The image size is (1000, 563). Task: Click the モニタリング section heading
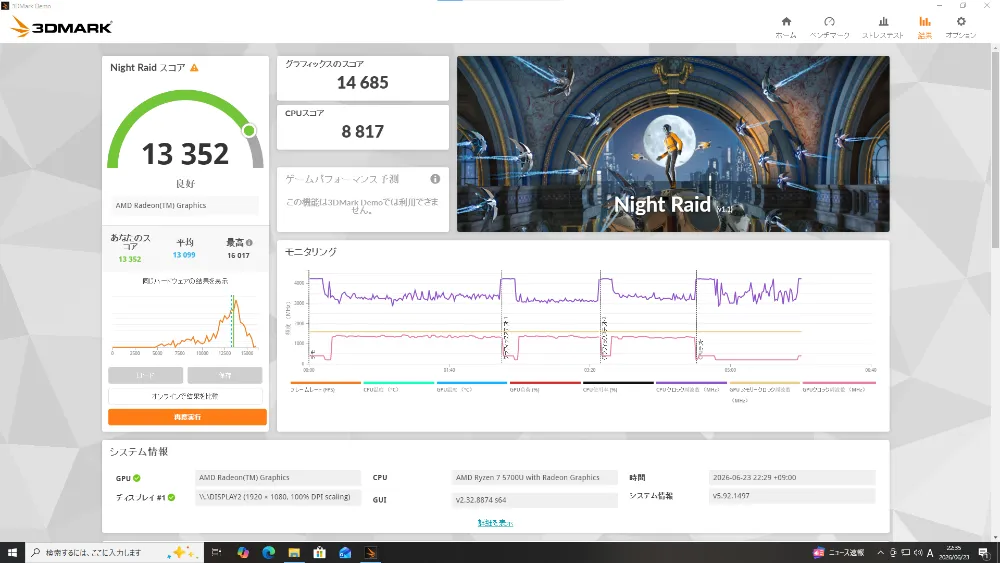311,252
